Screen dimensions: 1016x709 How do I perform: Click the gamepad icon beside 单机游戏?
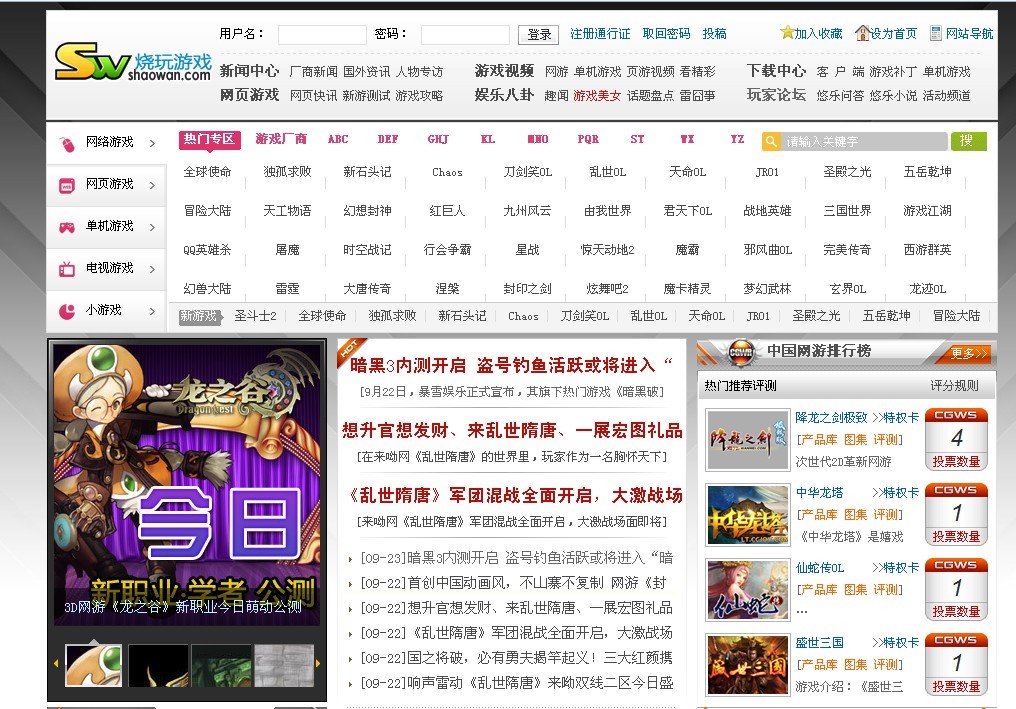(x=67, y=227)
